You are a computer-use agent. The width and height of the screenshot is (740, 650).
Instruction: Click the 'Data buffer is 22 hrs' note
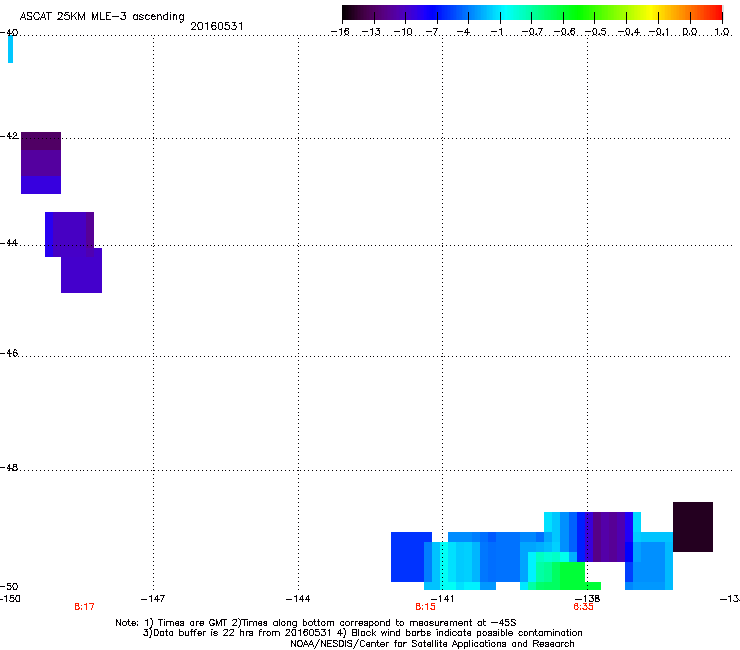[362, 633]
